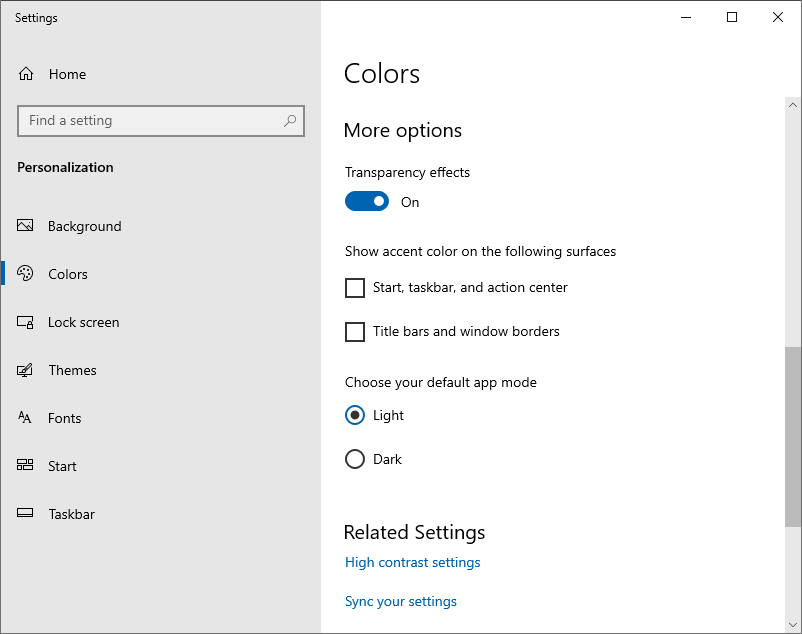Open the Fonts settings page

click(64, 418)
